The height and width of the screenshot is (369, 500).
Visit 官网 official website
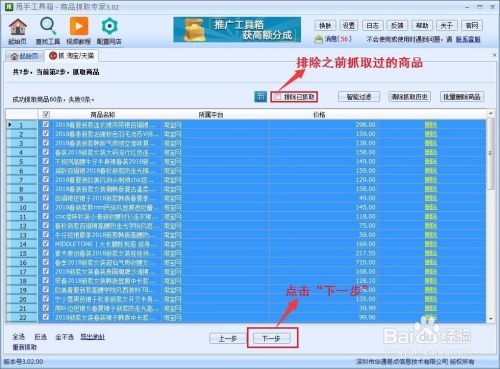472,25
